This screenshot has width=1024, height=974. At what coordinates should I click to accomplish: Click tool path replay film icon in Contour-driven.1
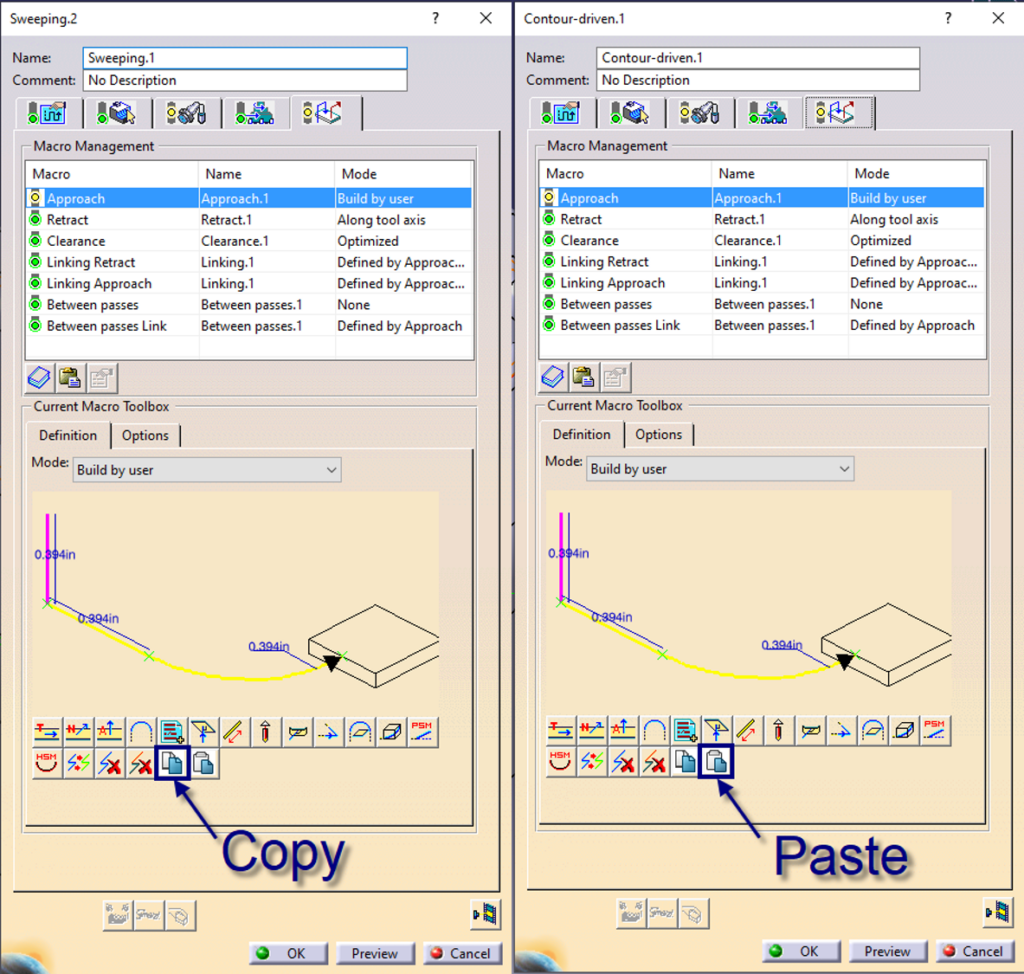coord(997,911)
